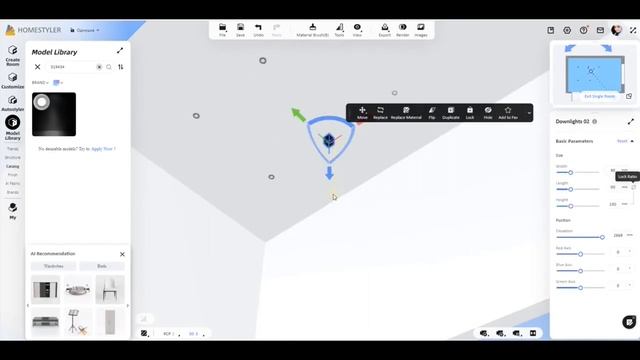
Task: Select second tab in AI Recommendation
Action: click(102, 266)
